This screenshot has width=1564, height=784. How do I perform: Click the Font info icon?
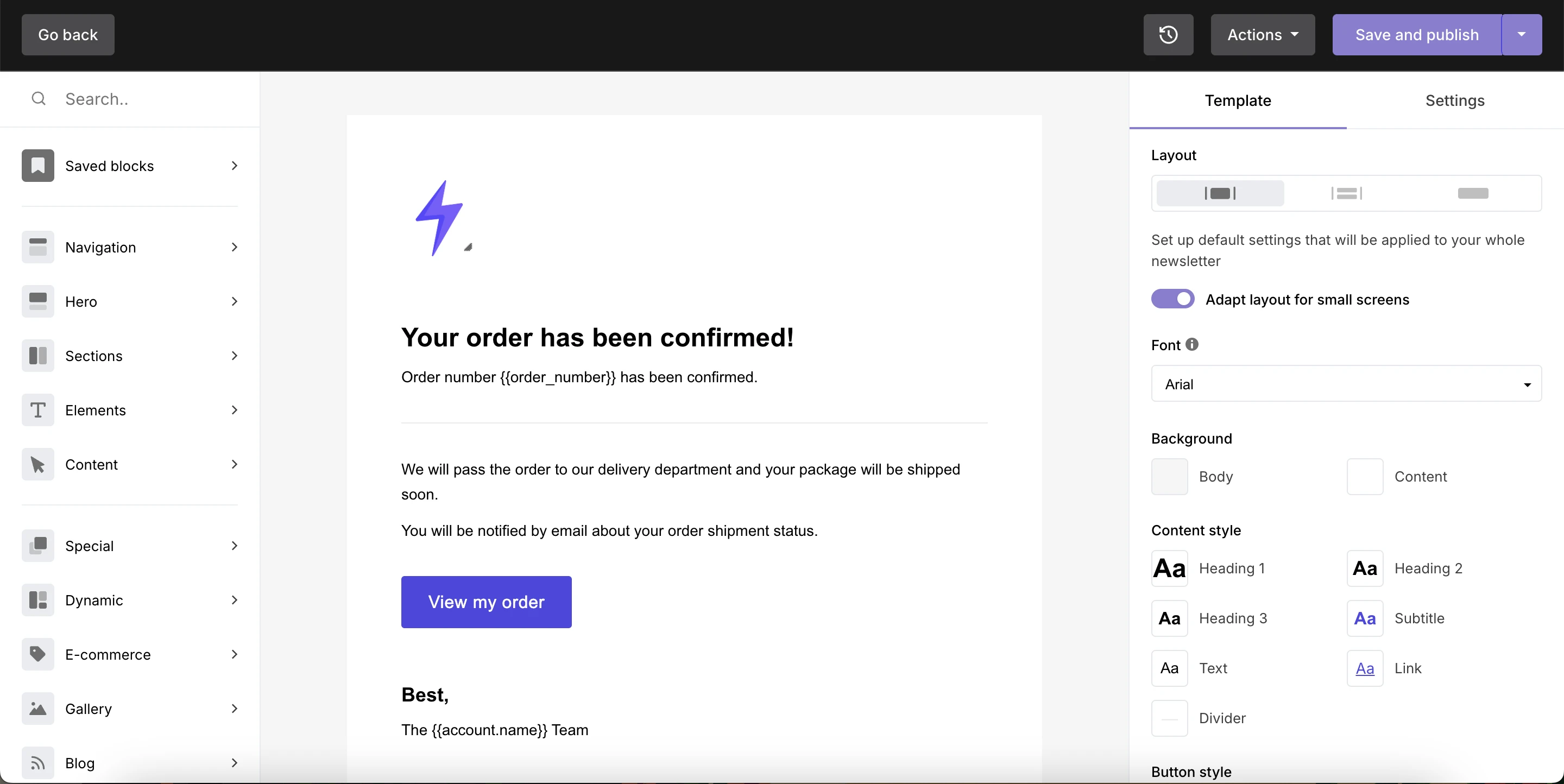coord(1192,345)
